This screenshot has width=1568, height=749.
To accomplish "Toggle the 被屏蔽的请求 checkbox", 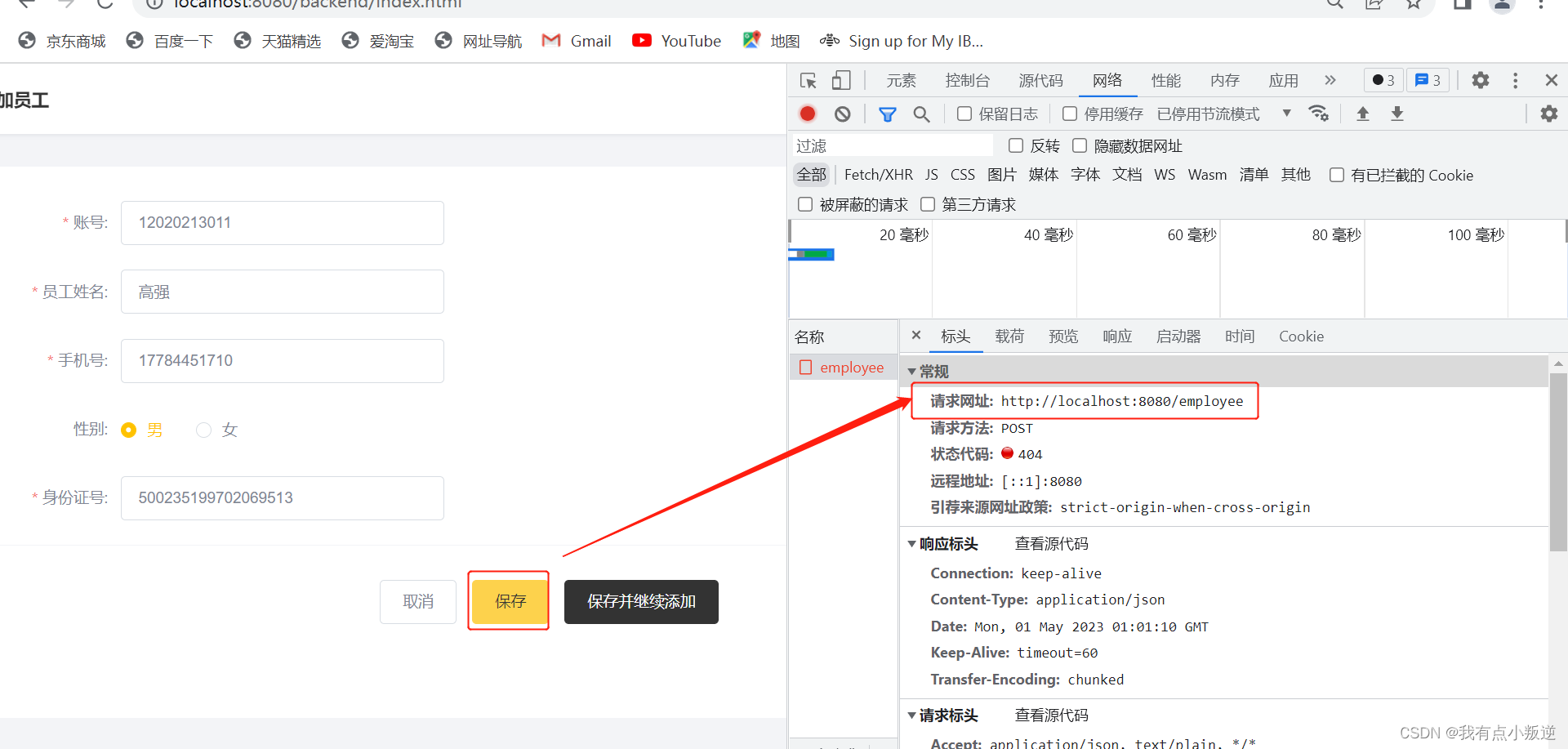I will 805,204.
